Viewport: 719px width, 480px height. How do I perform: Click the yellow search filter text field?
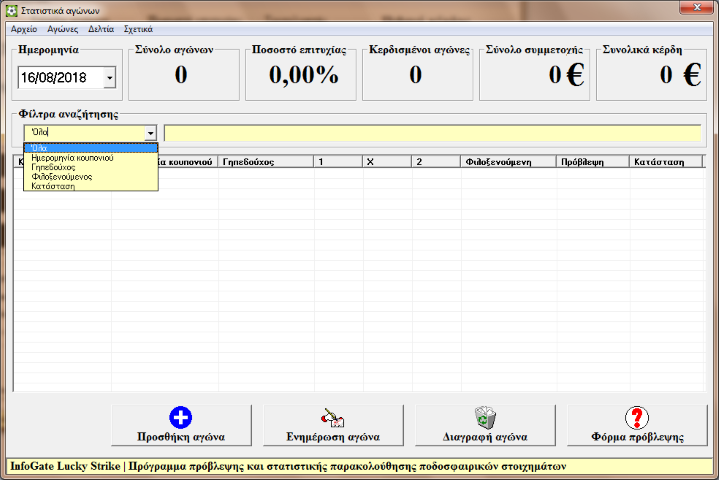click(x=432, y=133)
